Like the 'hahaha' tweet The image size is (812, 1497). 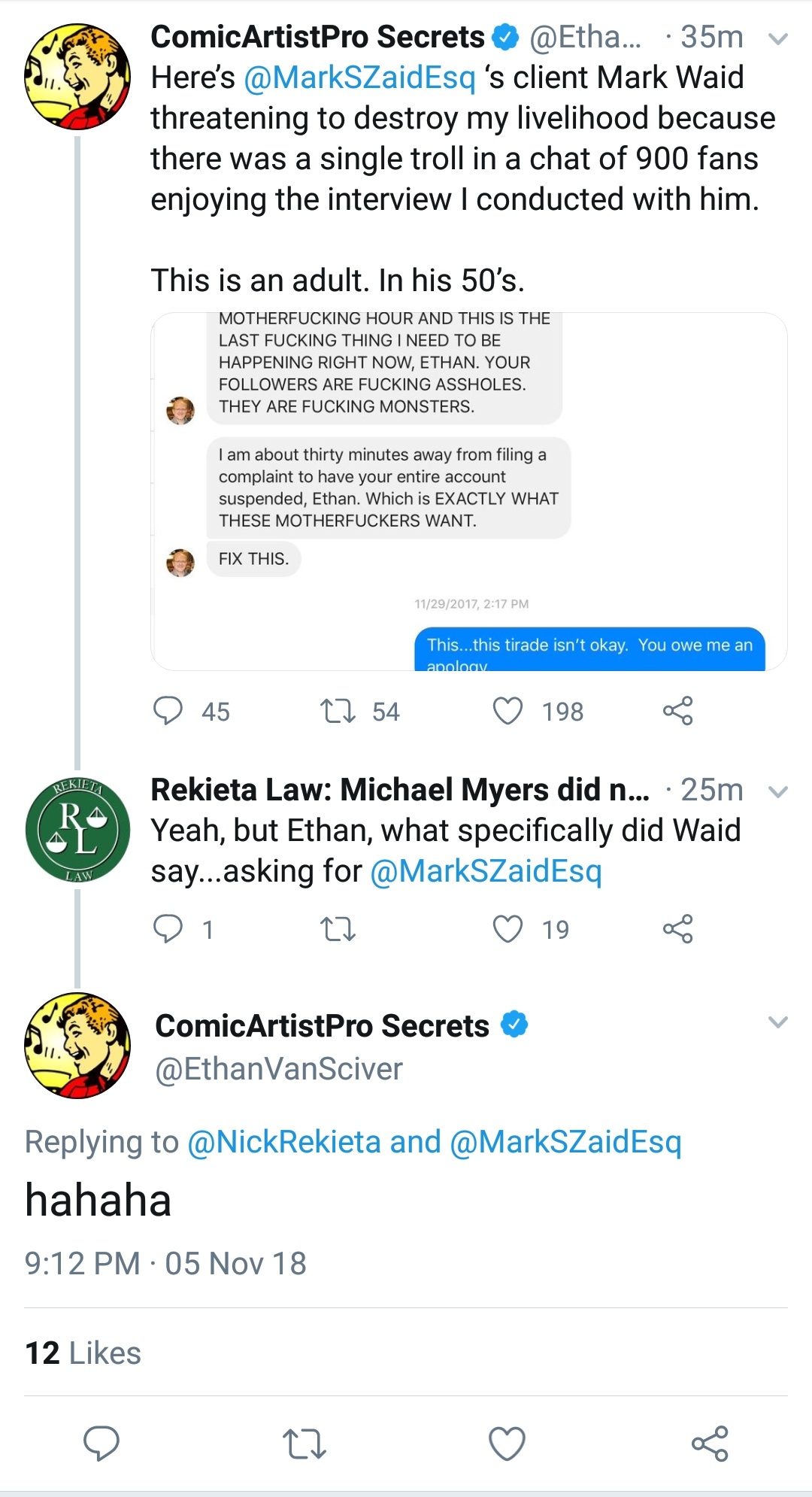pos(507,1443)
